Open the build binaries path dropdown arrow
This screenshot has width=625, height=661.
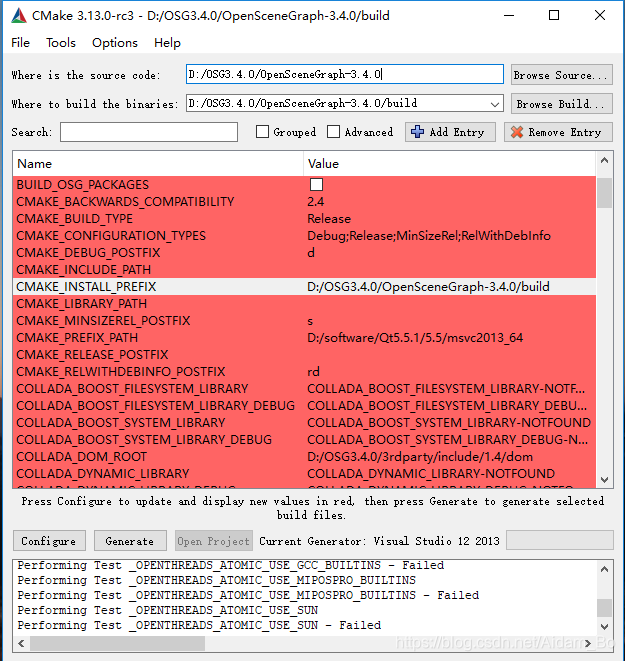(495, 104)
